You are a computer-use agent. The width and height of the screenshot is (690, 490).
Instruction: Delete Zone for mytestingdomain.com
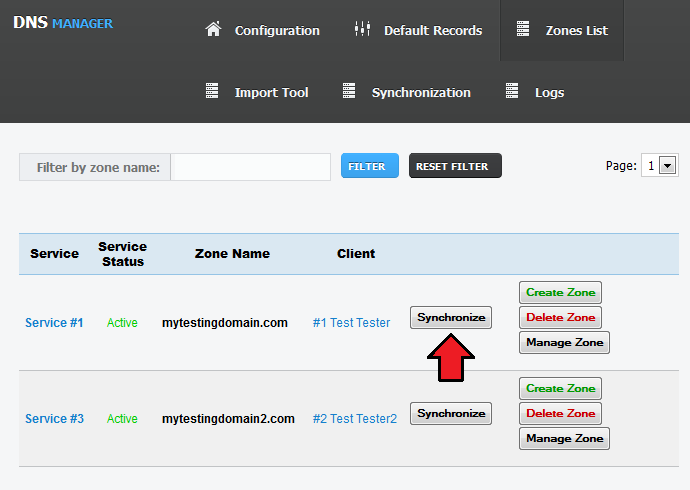[x=560, y=317]
